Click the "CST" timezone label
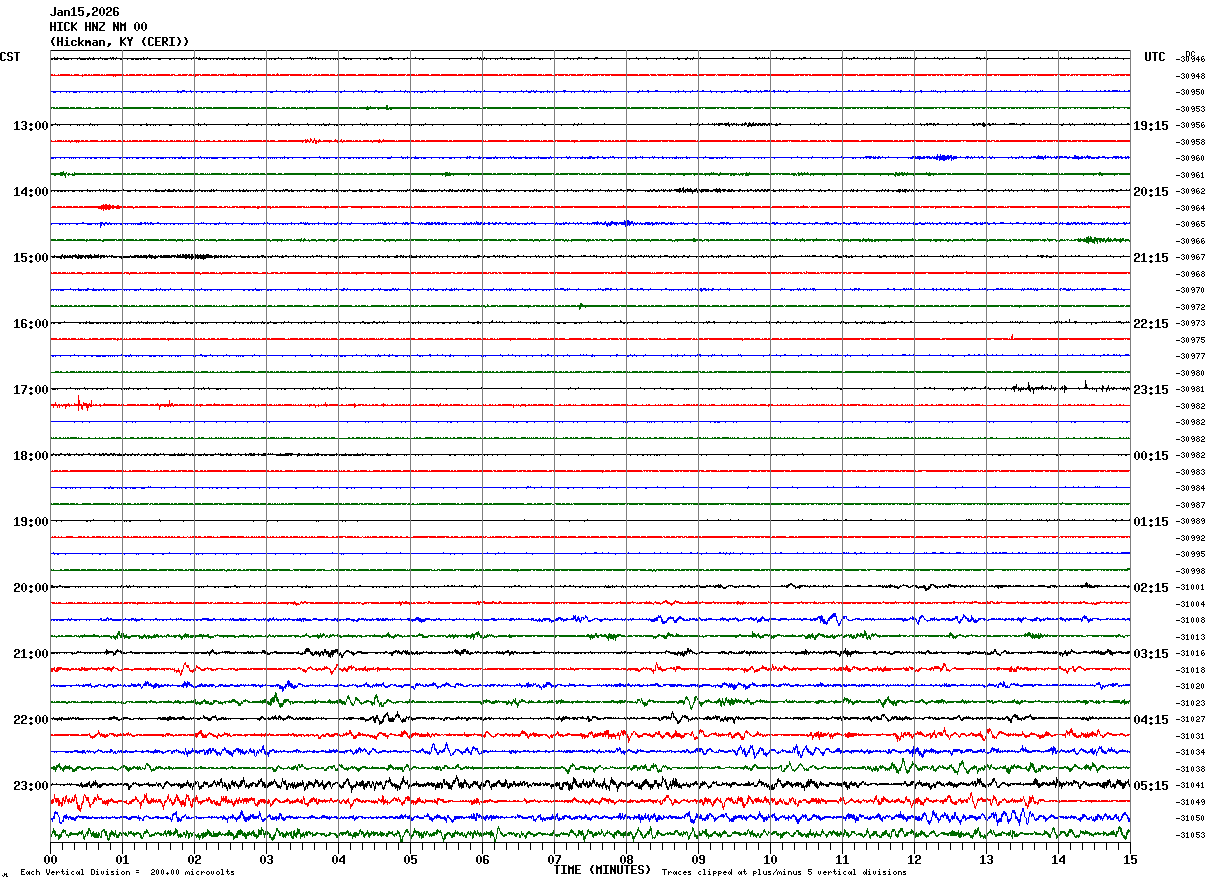The image size is (1210, 886). pyautogui.click(x=10, y=57)
